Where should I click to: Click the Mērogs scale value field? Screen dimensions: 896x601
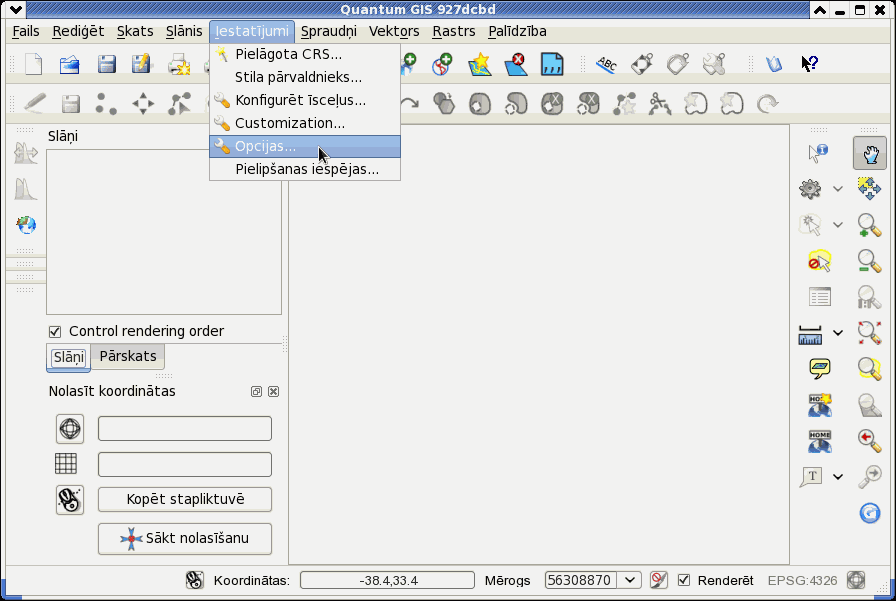coord(581,580)
